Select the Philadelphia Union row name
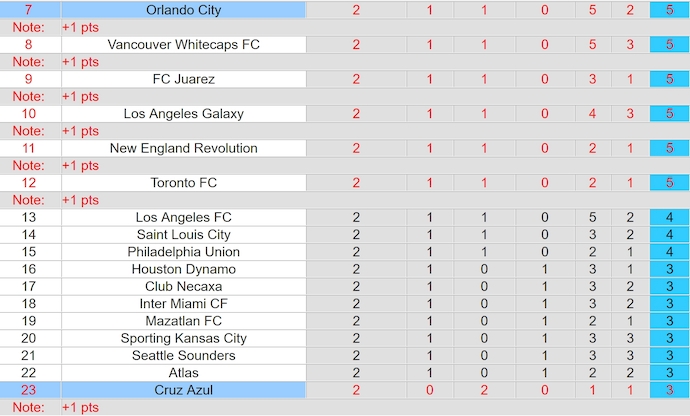690x416 pixels. [184, 252]
